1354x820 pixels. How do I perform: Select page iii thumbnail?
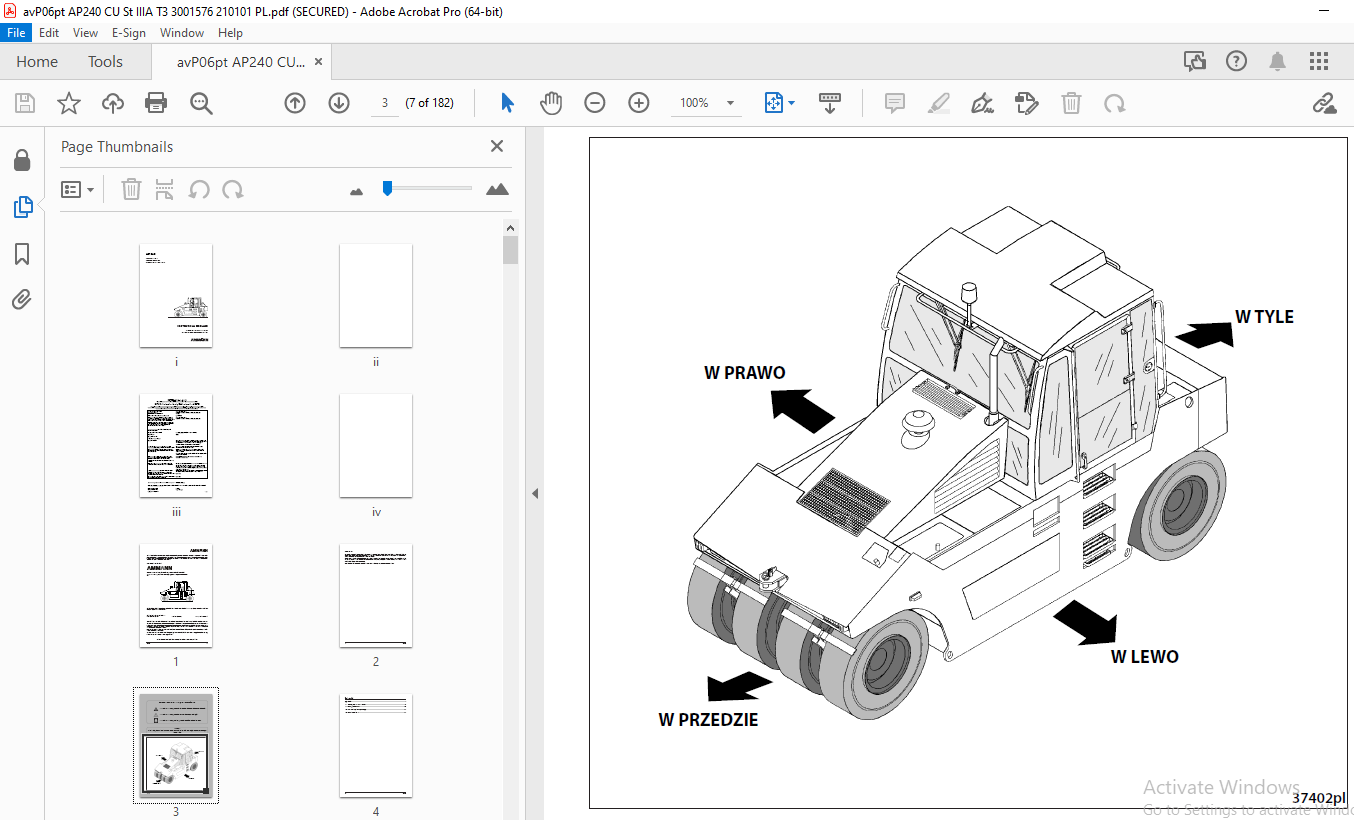point(176,446)
